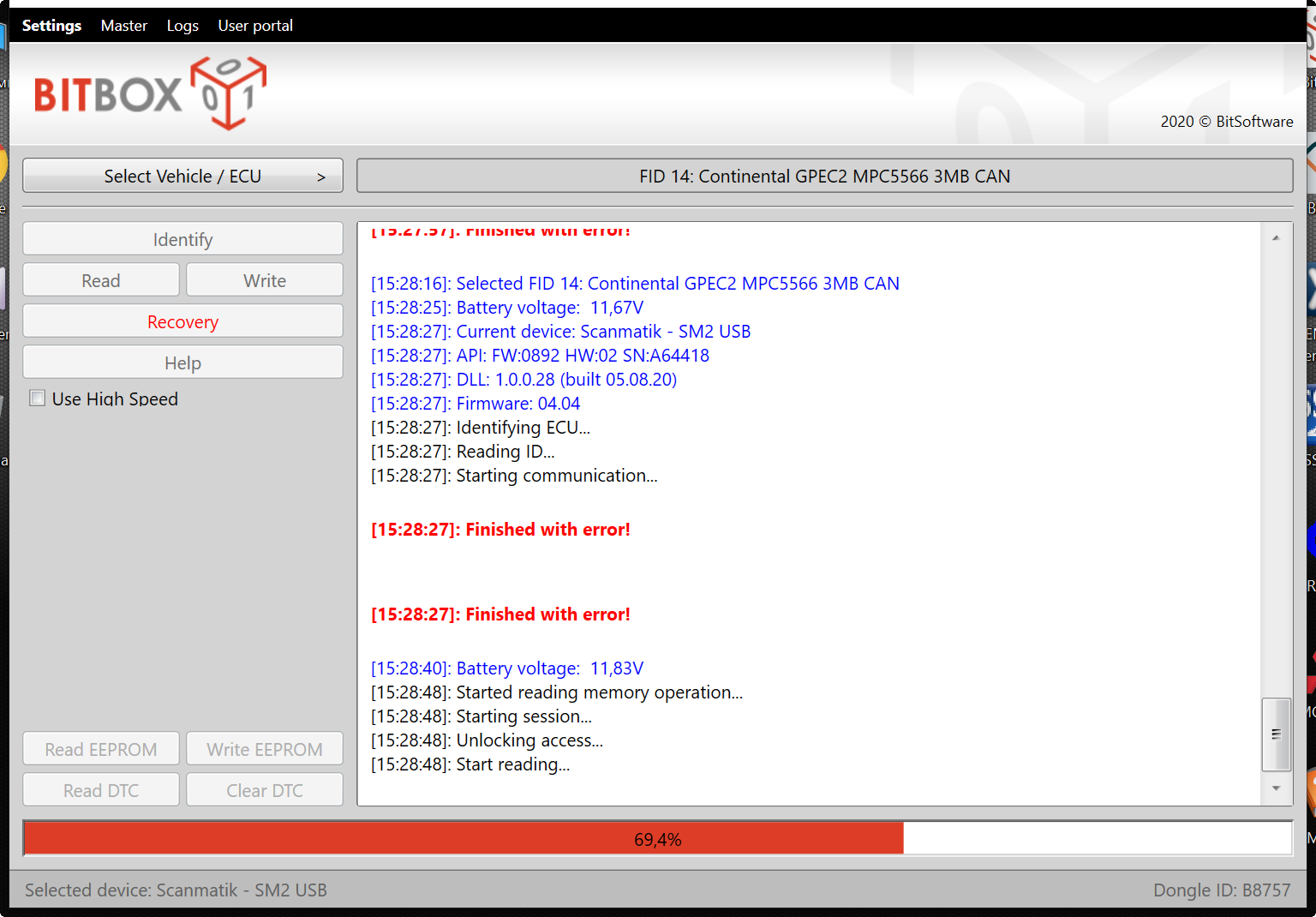Viewport: 1316px width, 917px height.
Task: Click the red Recovery button
Action: 182,322
